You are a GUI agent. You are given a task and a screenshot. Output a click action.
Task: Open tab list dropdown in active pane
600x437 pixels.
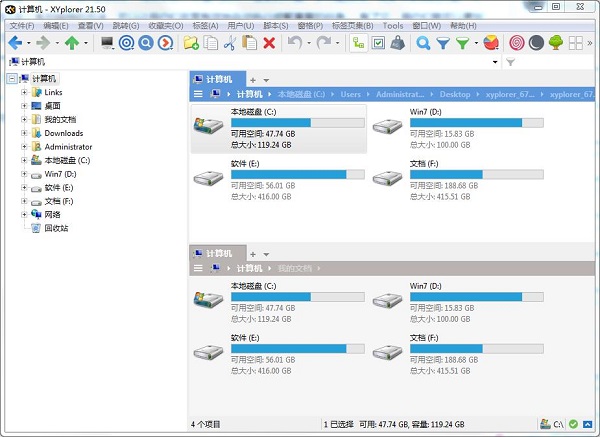pyautogui.click(x=266, y=80)
